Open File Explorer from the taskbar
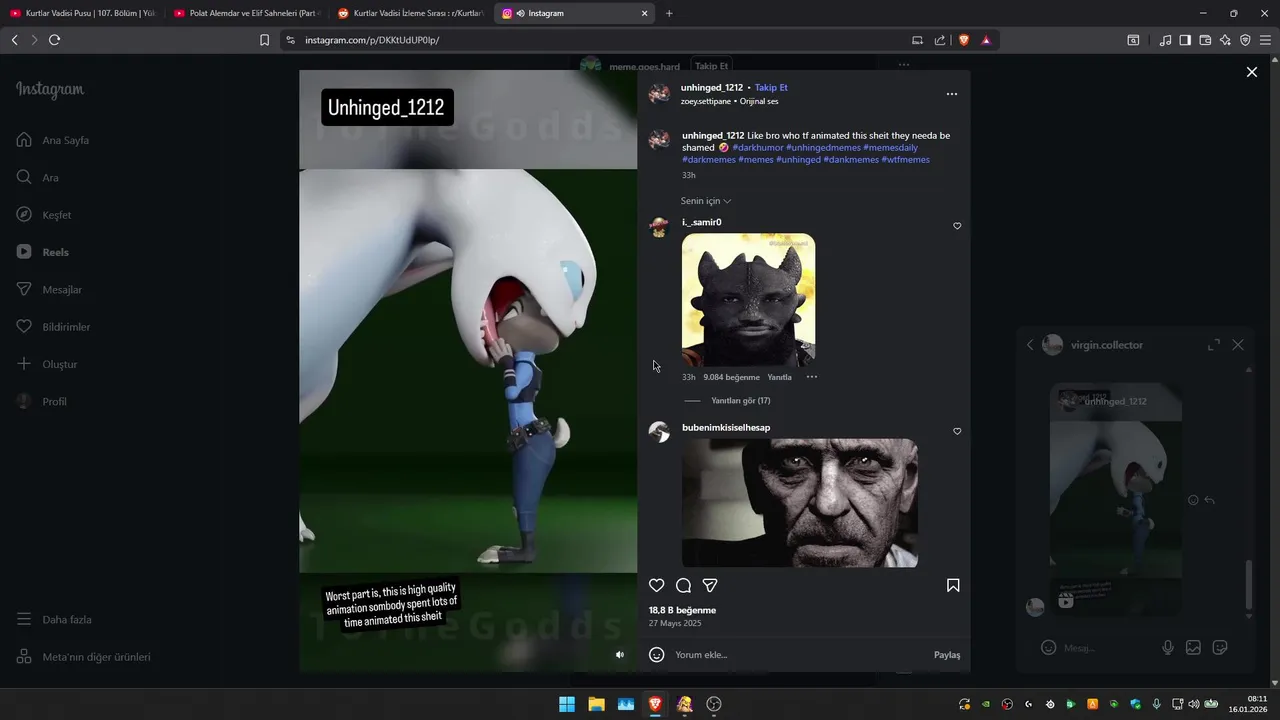Image resolution: width=1280 pixels, height=720 pixels. 596,704
